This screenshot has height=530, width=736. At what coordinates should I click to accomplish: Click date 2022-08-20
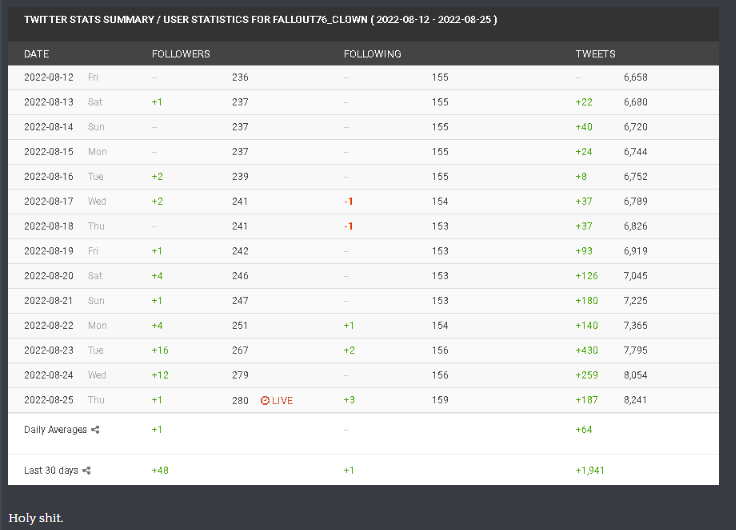pos(49,276)
